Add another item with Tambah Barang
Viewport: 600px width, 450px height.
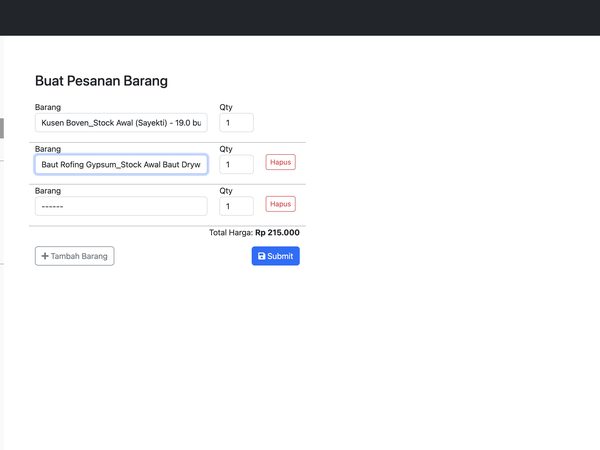[x=75, y=256]
